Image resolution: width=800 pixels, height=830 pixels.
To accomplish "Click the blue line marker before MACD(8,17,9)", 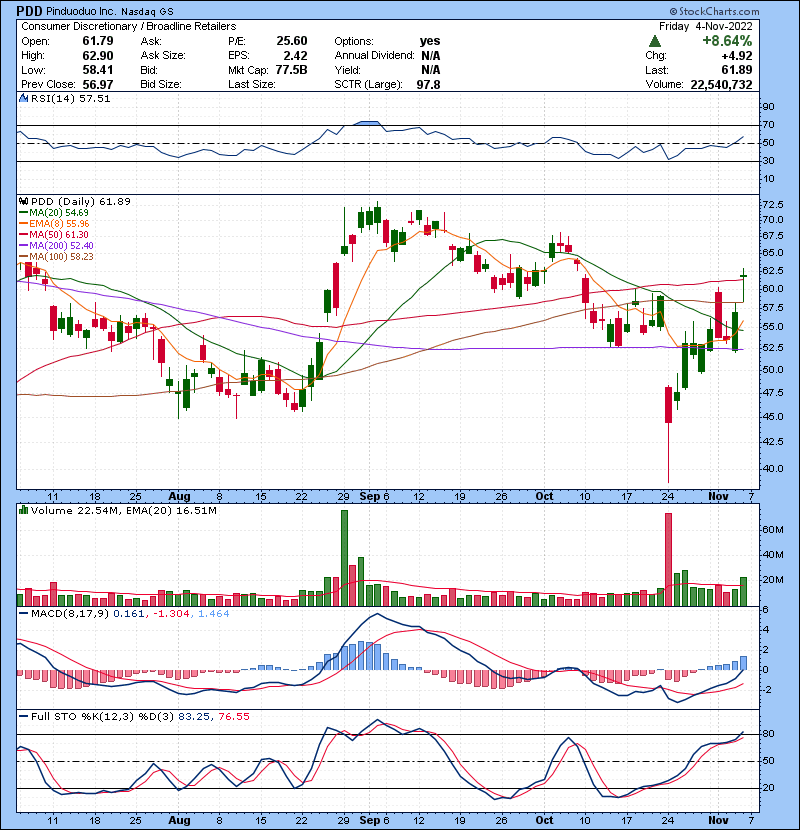I will click(23, 614).
